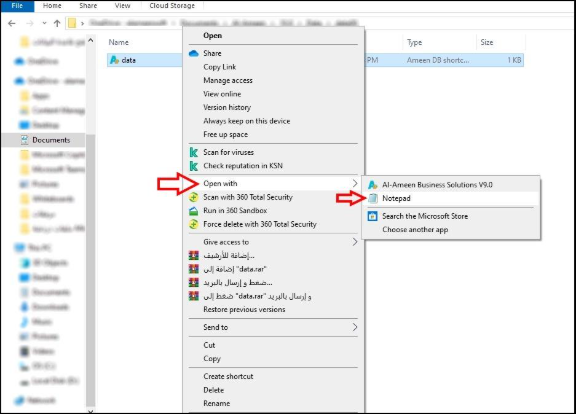This screenshot has height=414, width=576.
Task: Select Always keep on this device
Action: 246,121
